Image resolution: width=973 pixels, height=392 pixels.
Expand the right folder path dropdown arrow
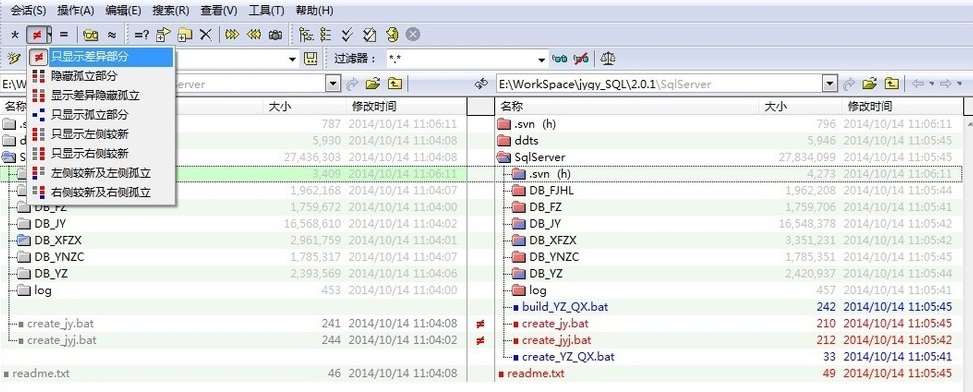click(x=830, y=84)
